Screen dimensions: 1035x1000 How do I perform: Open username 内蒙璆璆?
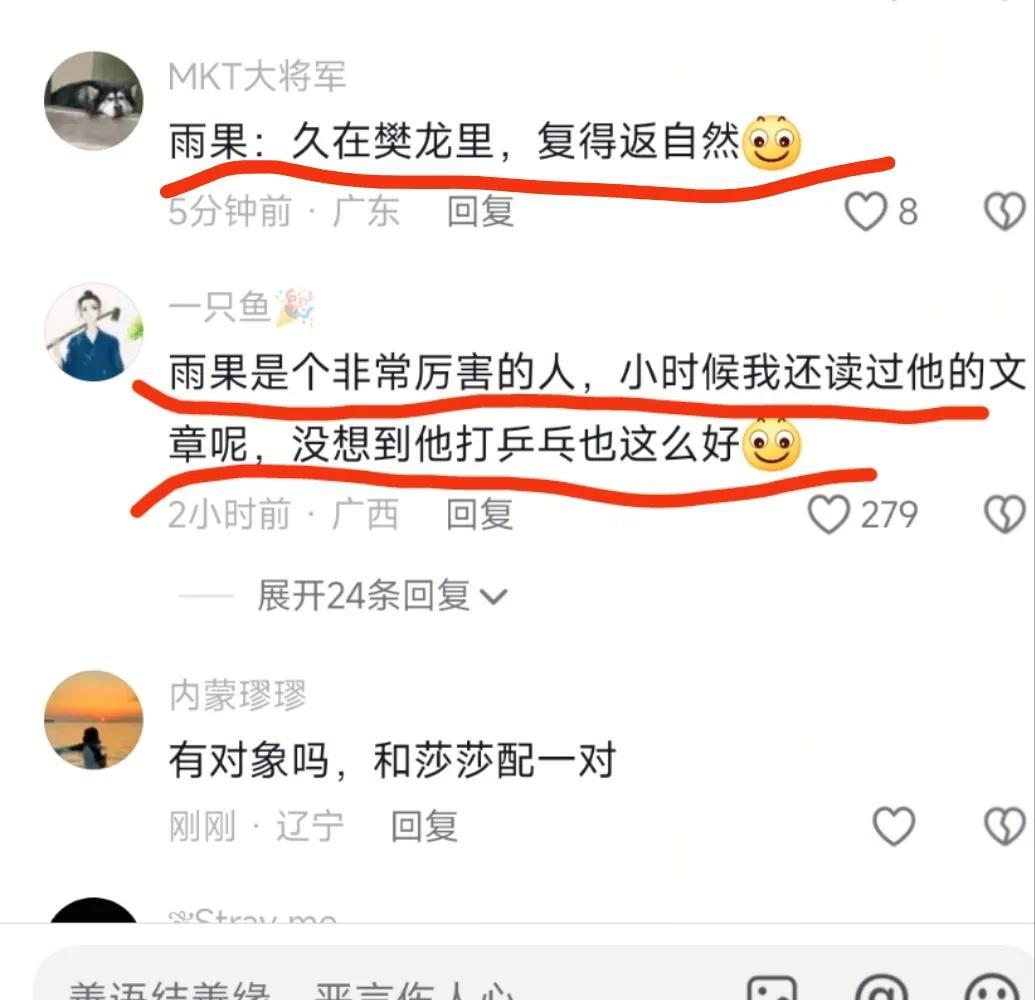click(238, 695)
